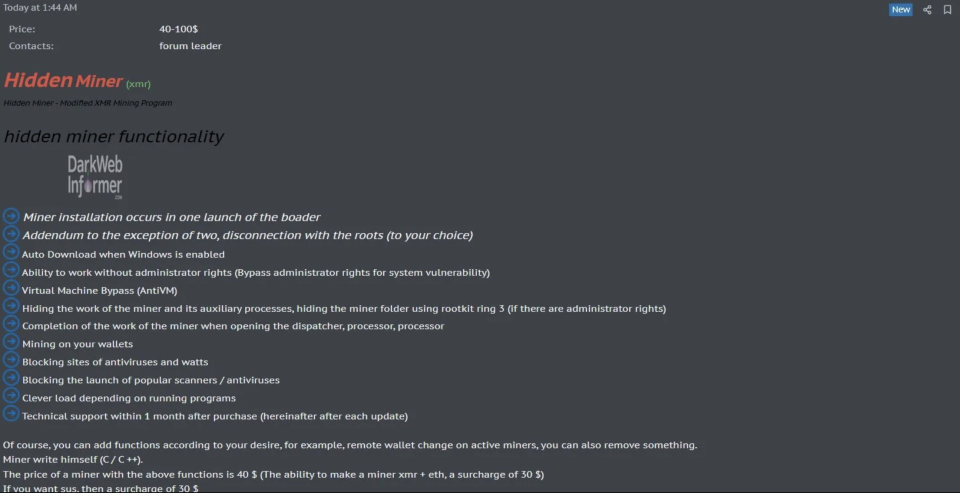This screenshot has height=493, width=960.
Task: Click the arrow bullet beside Mining on your wallets
Action: [x=11, y=342]
